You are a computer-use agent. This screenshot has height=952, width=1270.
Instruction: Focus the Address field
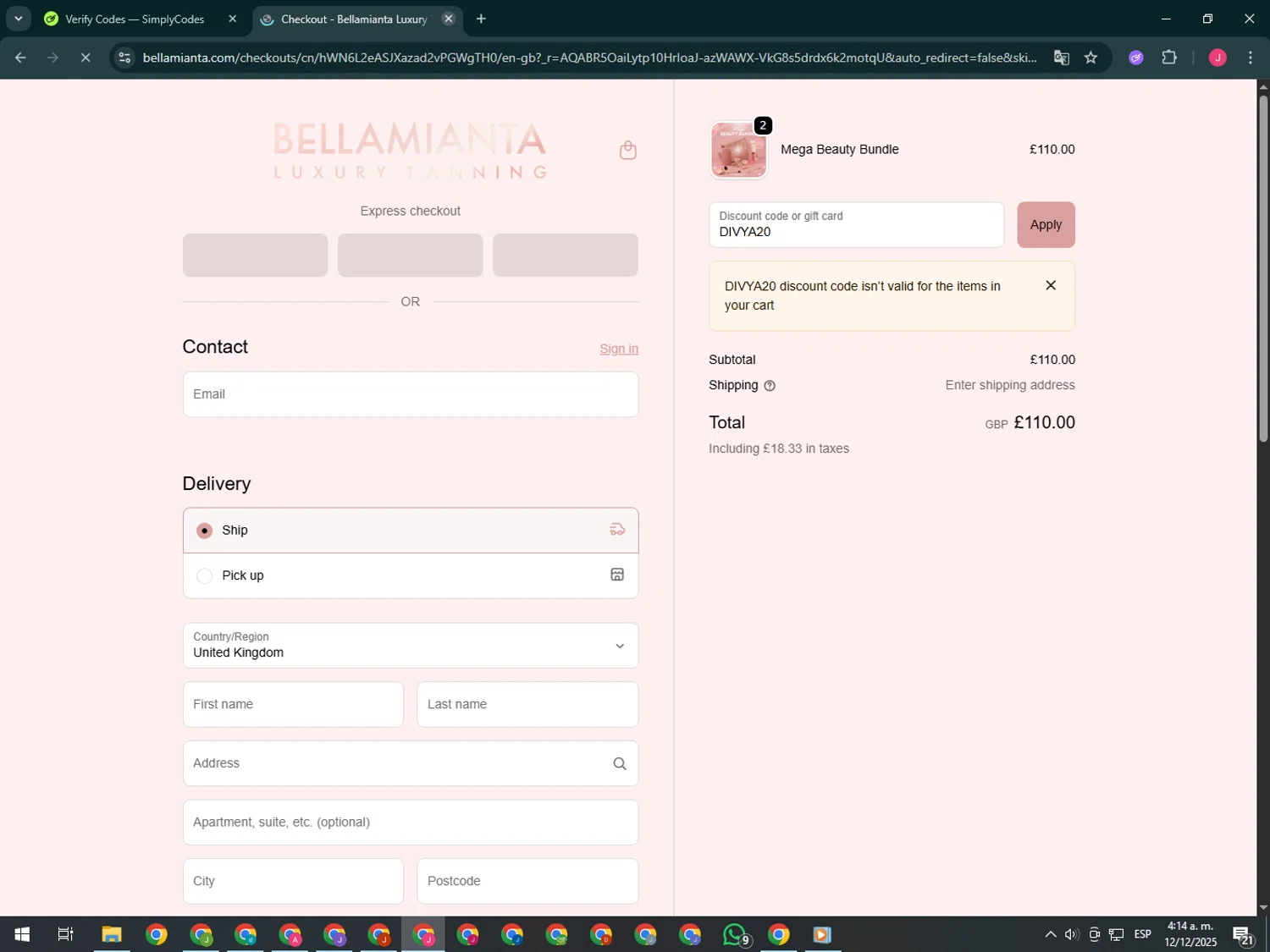[x=411, y=763]
